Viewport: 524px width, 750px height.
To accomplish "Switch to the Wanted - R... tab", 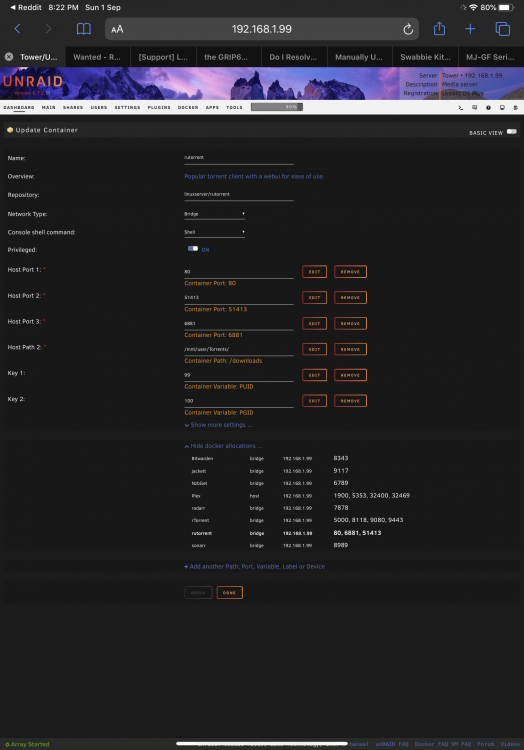I will coord(98,57).
